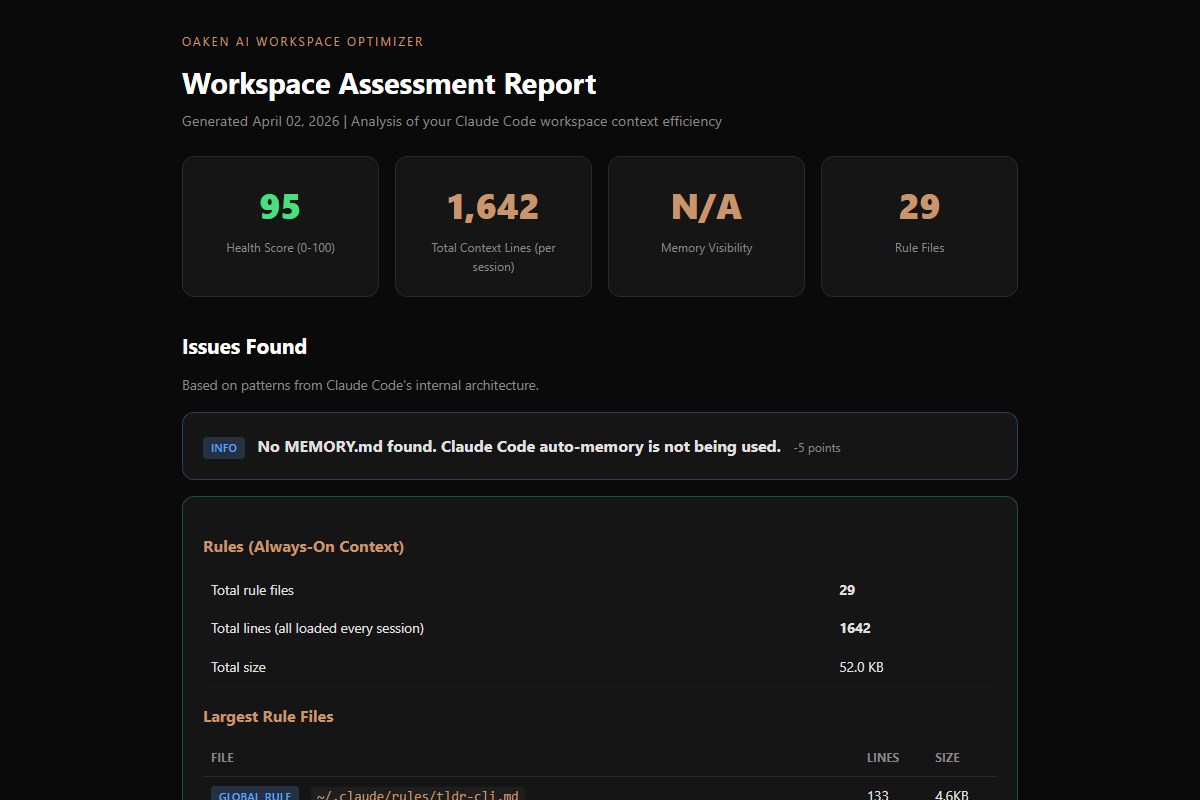Screen dimensions: 1200x800
Task: Click the OAKEN AI WORKSPACE OPTIMIZER header label
Action: click(302, 41)
